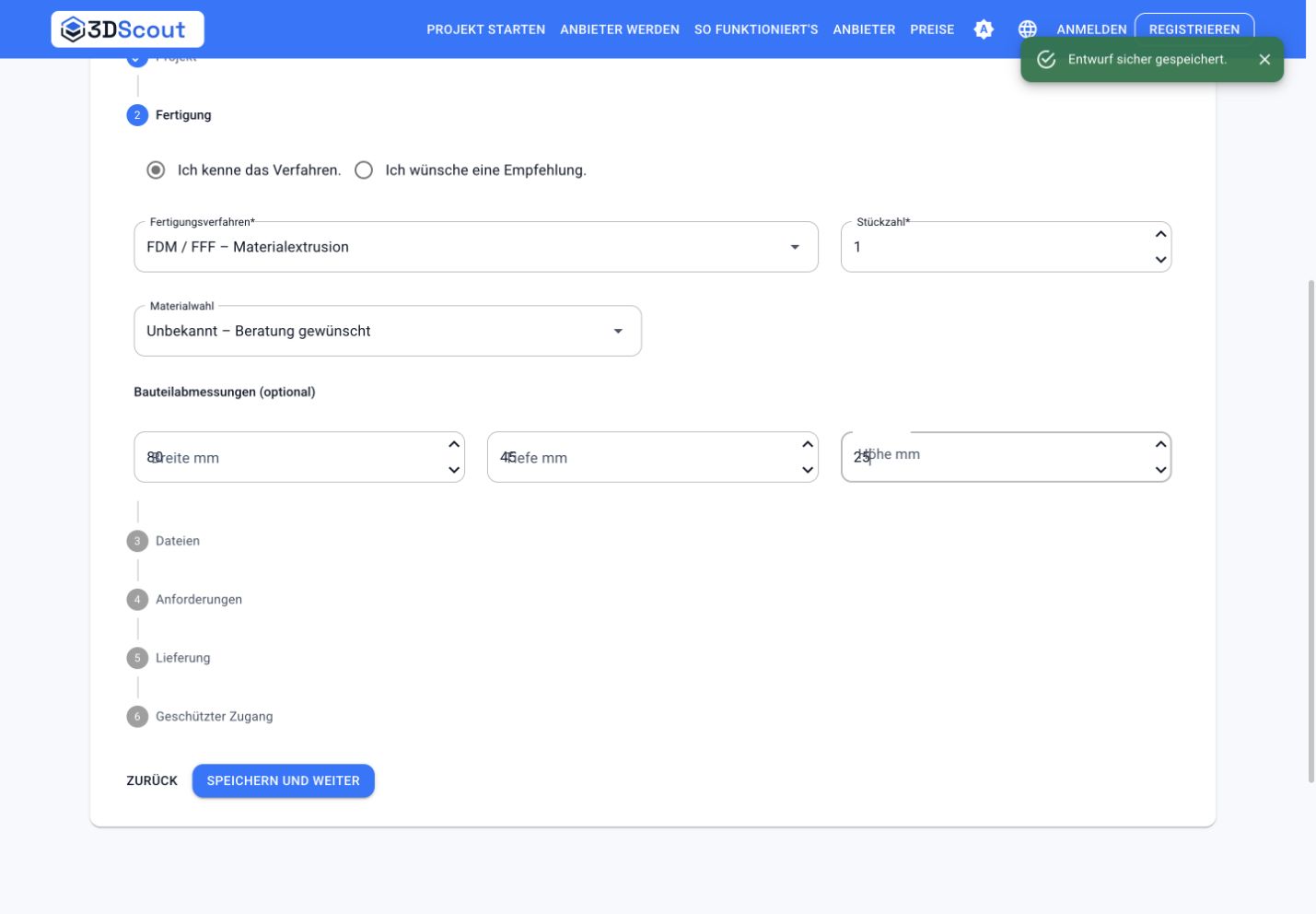Increase Höhe mm with up arrow
The width and height of the screenshot is (1316, 914).
[x=1160, y=444]
